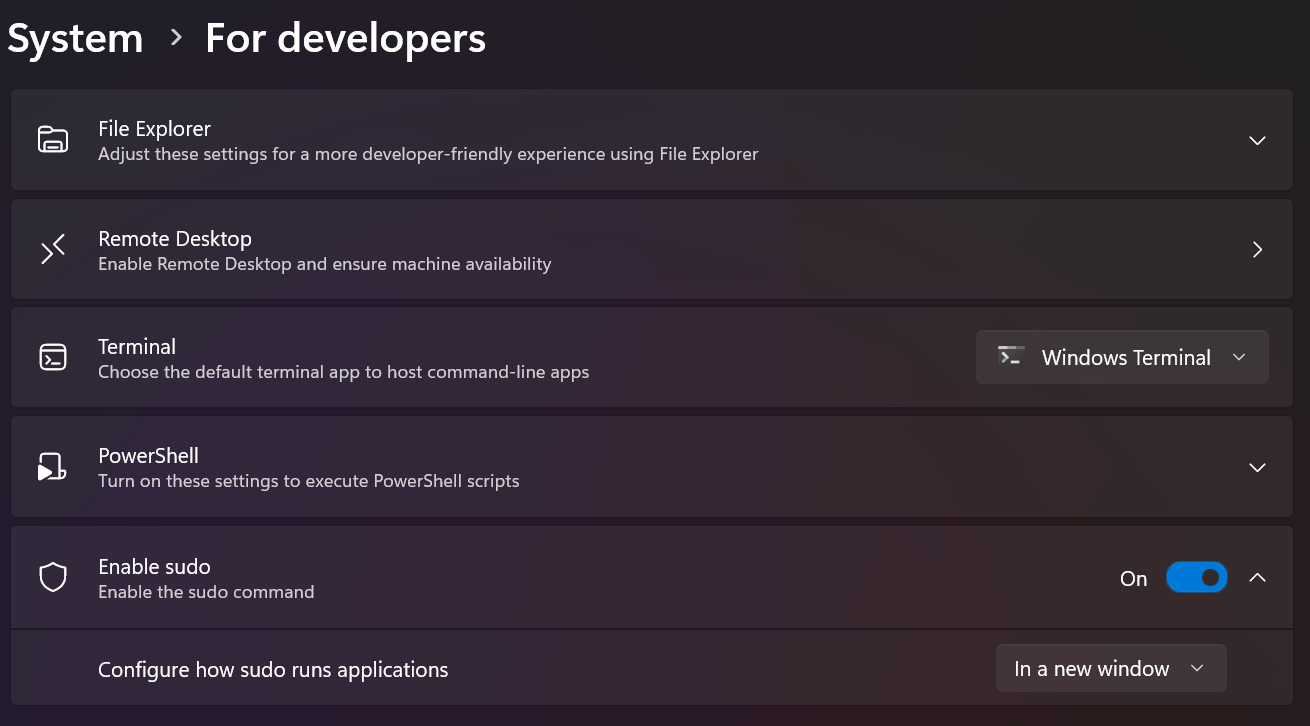Click 'Turn on these settings to execute PowerShell scripts'

[x=309, y=481]
